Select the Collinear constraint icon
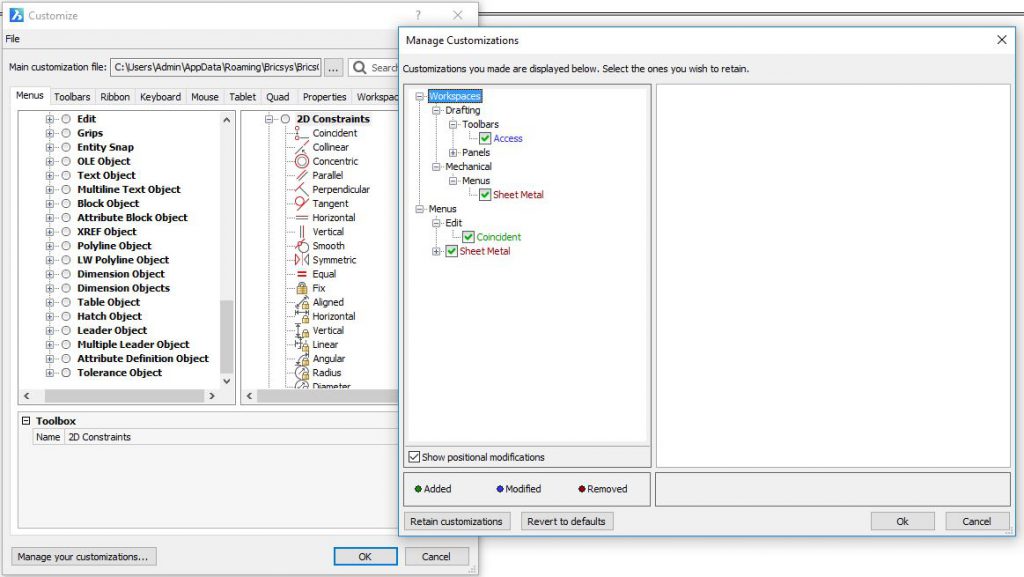Image resolution: width=1024 pixels, height=577 pixels. click(301, 148)
